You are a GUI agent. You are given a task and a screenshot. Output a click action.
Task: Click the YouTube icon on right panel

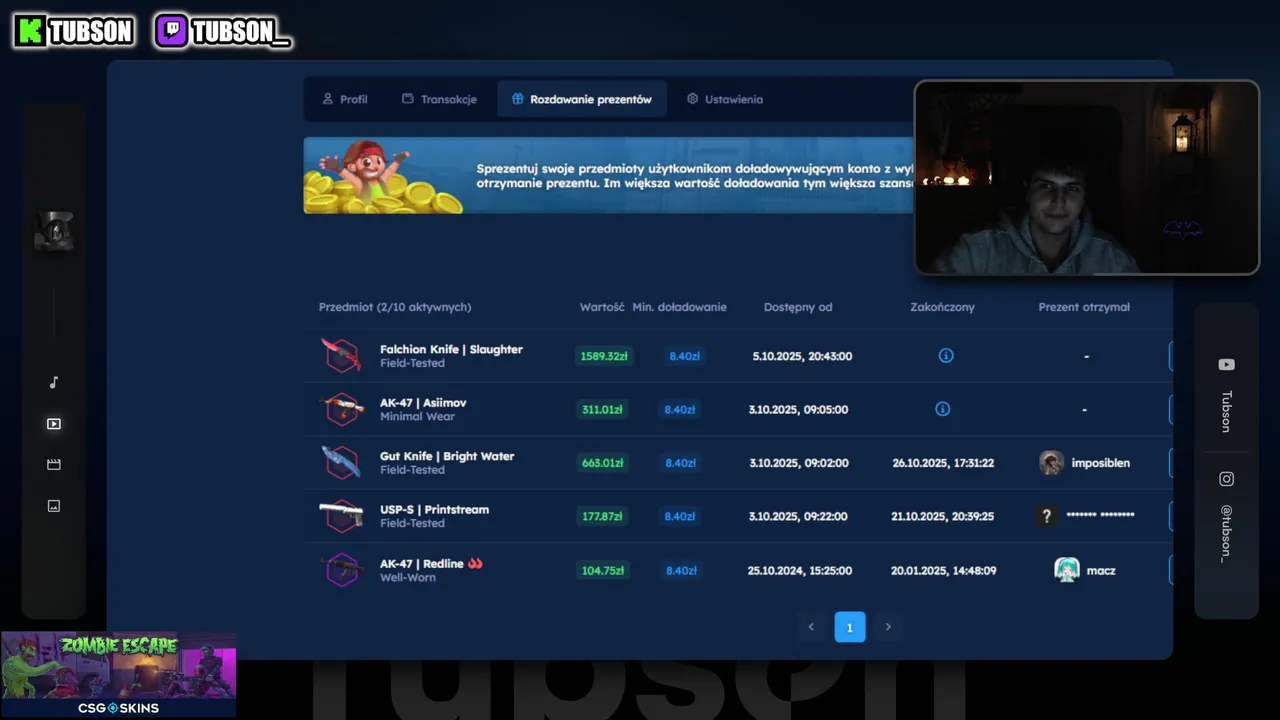pyautogui.click(x=1226, y=365)
